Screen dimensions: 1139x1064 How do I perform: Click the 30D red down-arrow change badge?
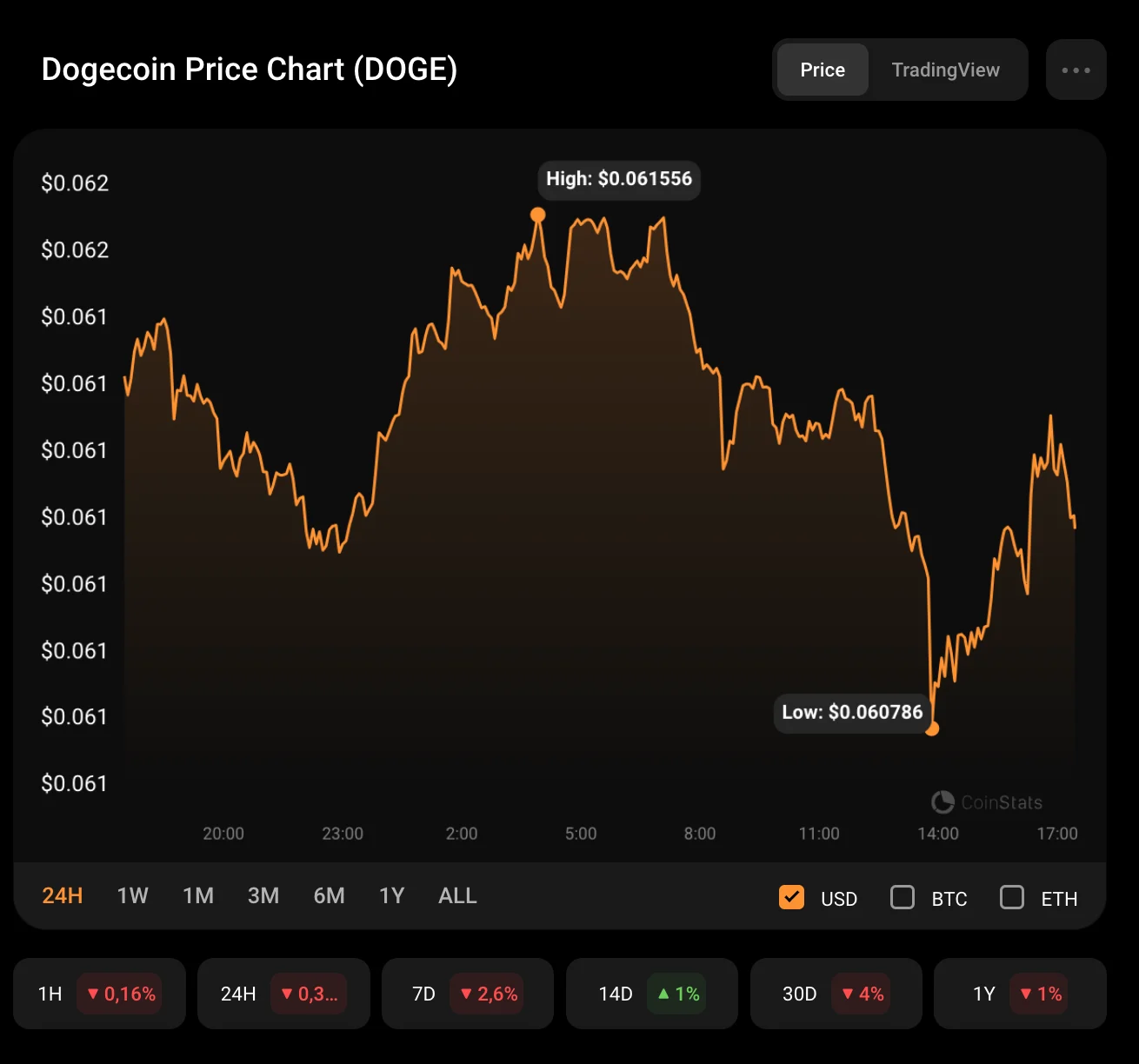click(863, 994)
